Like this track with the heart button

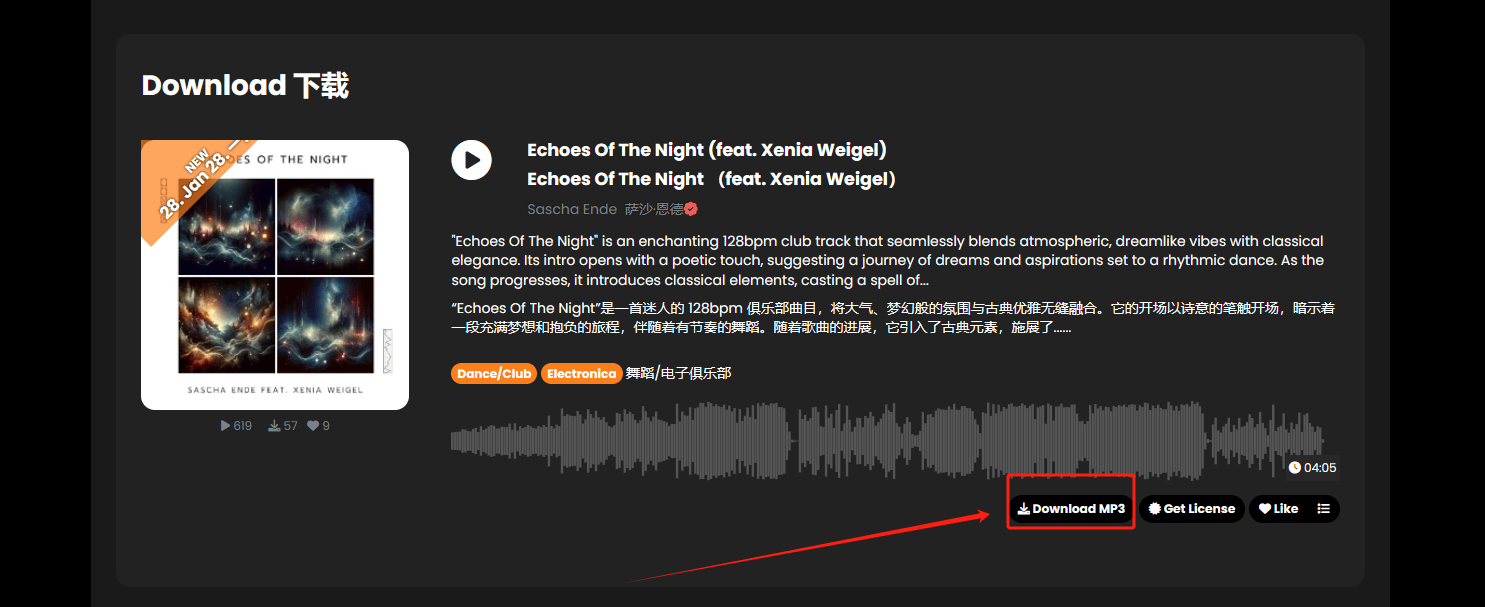(x=1278, y=509)
